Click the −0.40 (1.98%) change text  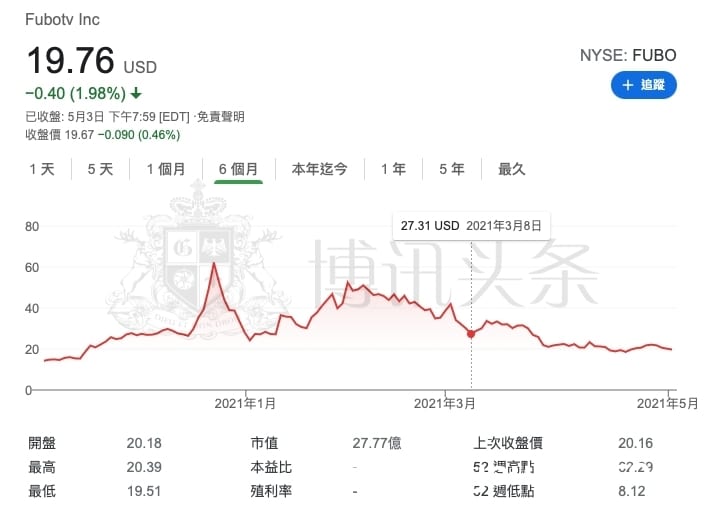[x=76, y=94]
